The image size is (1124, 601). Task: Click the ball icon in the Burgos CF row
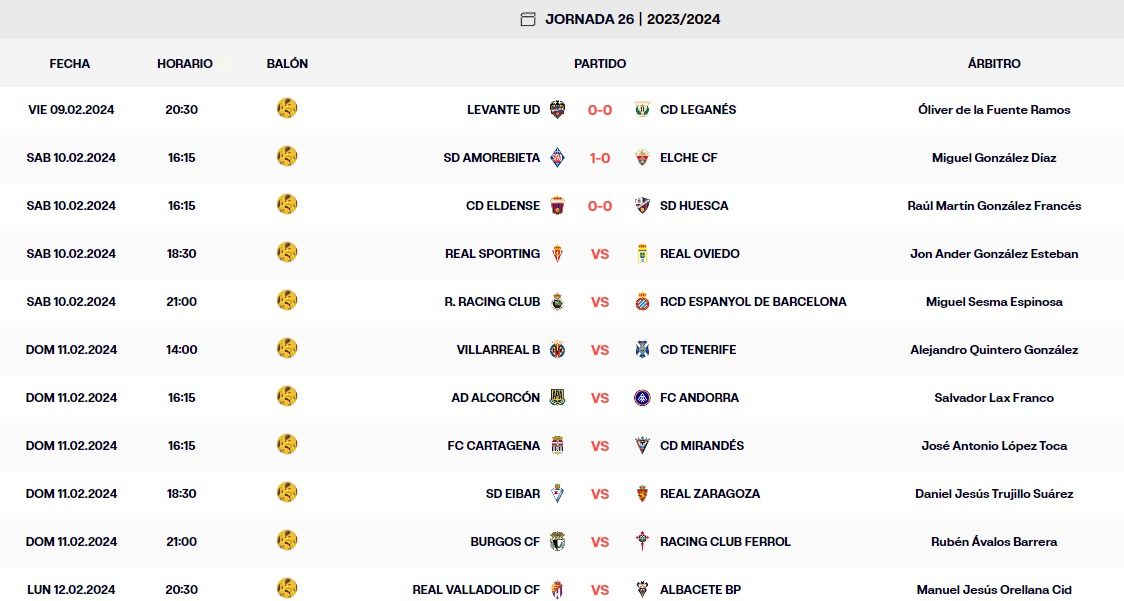[x=287, y=541]
